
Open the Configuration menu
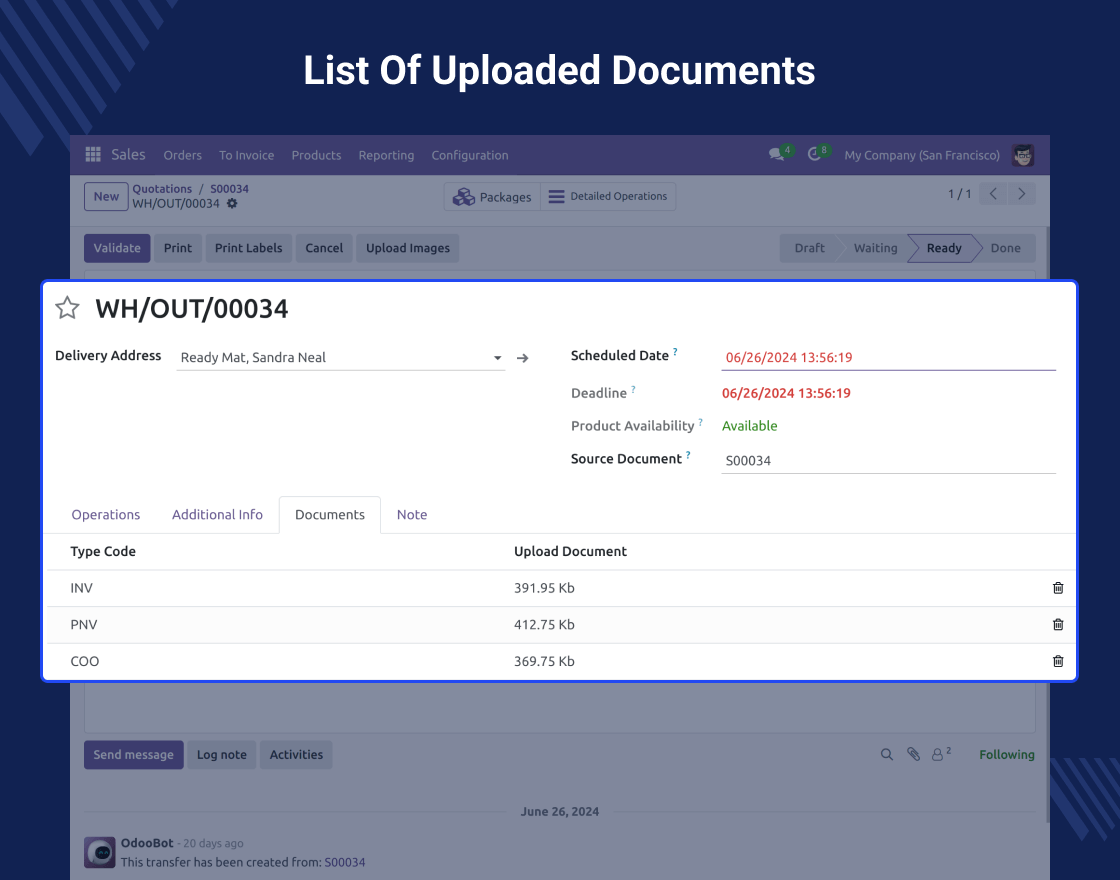(470, 155)
